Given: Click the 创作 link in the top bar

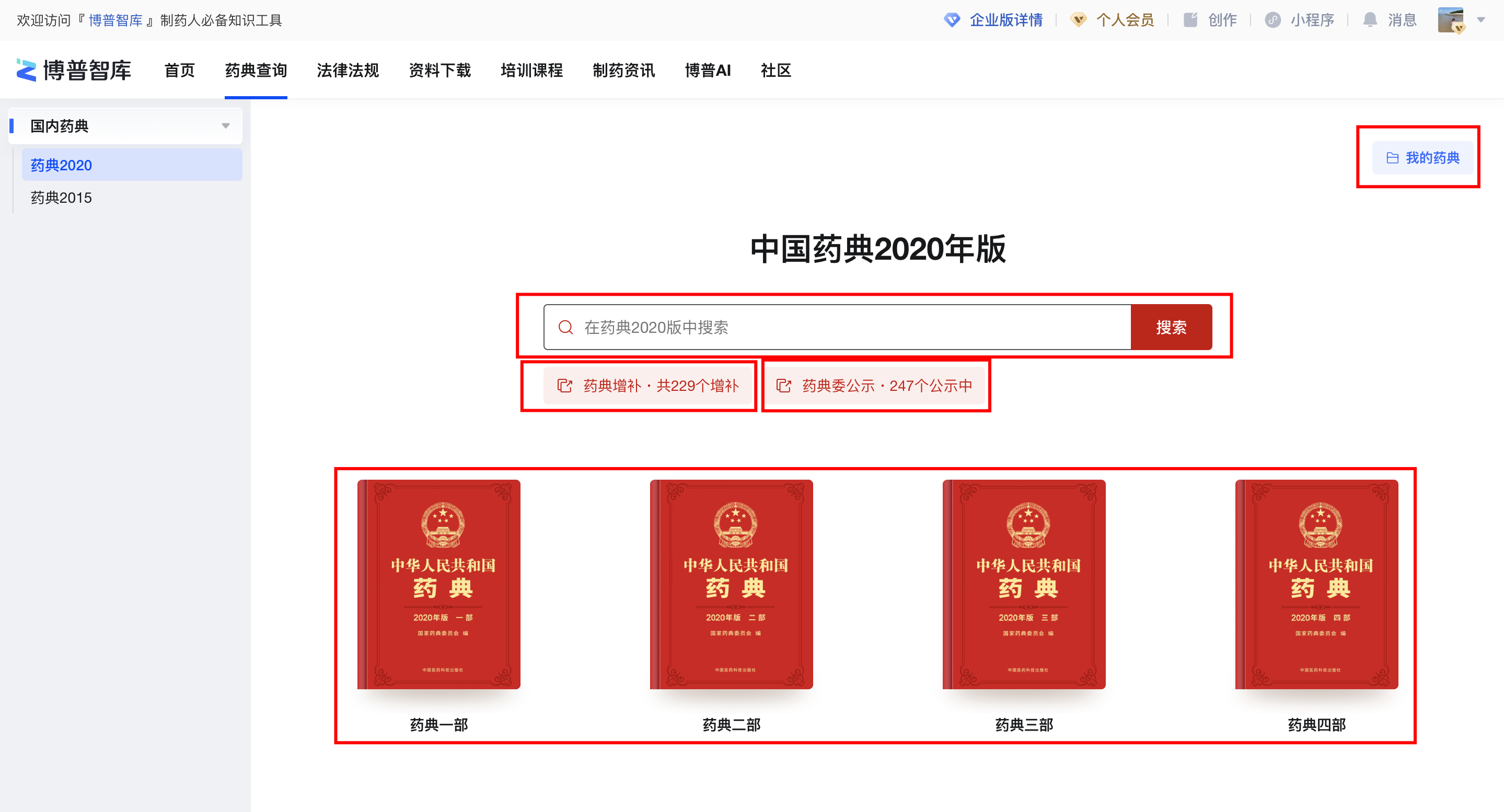Looking at the screenshot, I should tap(1222, 20).
